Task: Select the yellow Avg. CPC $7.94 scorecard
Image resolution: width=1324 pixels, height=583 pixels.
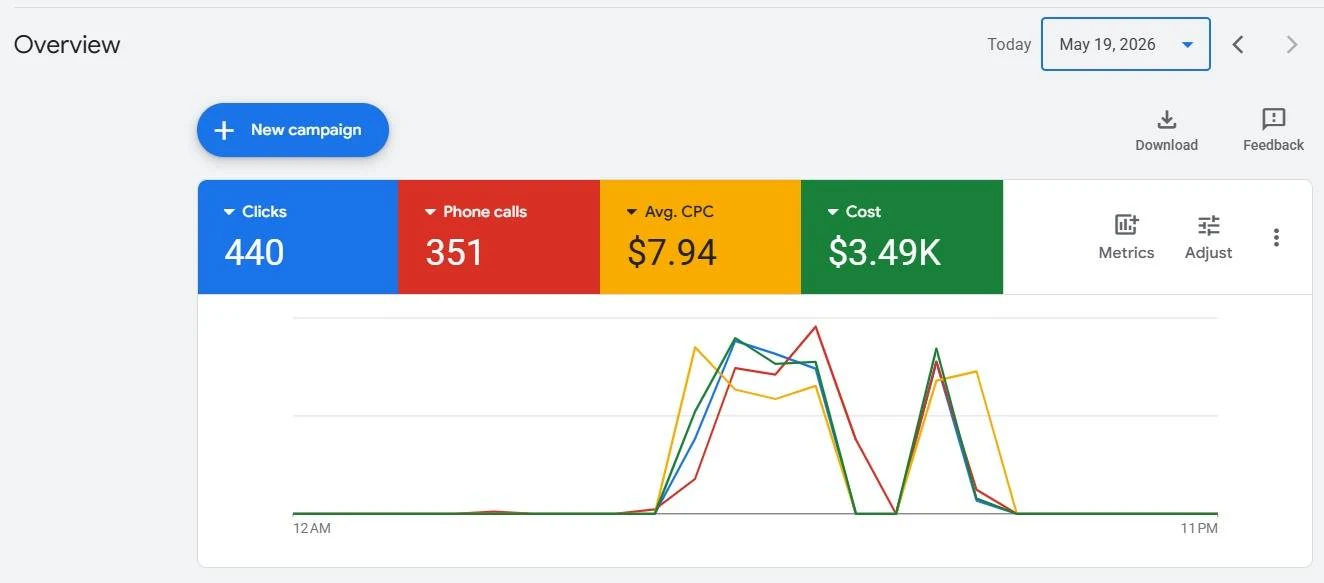Action: tap(700, 237)
